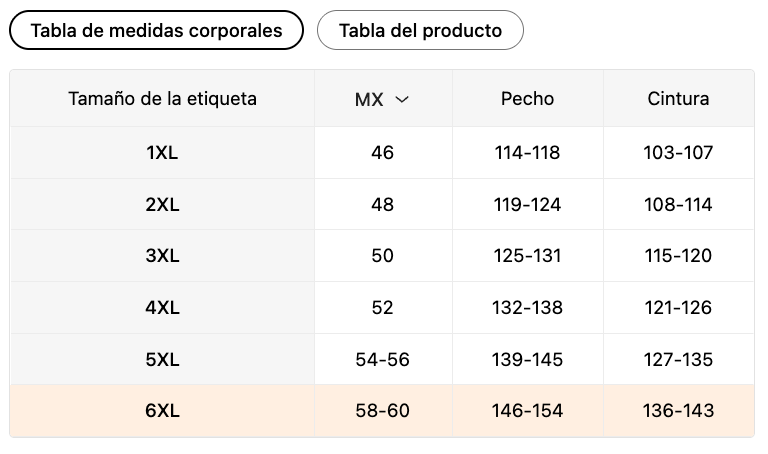Switch to Tabla del producto tab

click(420, 30)
